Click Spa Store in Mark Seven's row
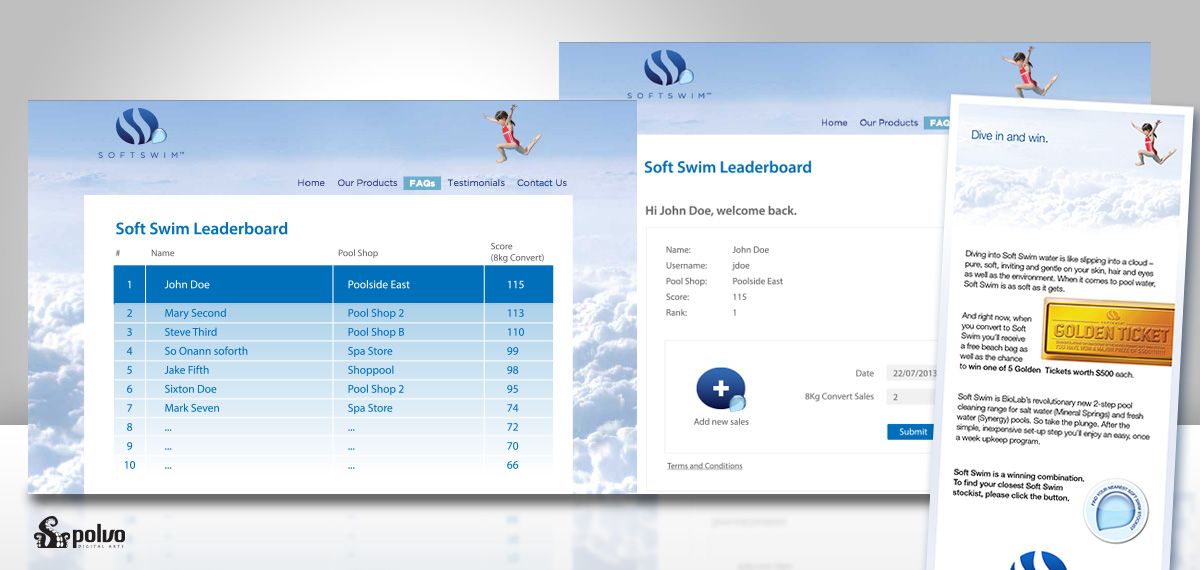The image size is (1200, 570). point(370,408)
